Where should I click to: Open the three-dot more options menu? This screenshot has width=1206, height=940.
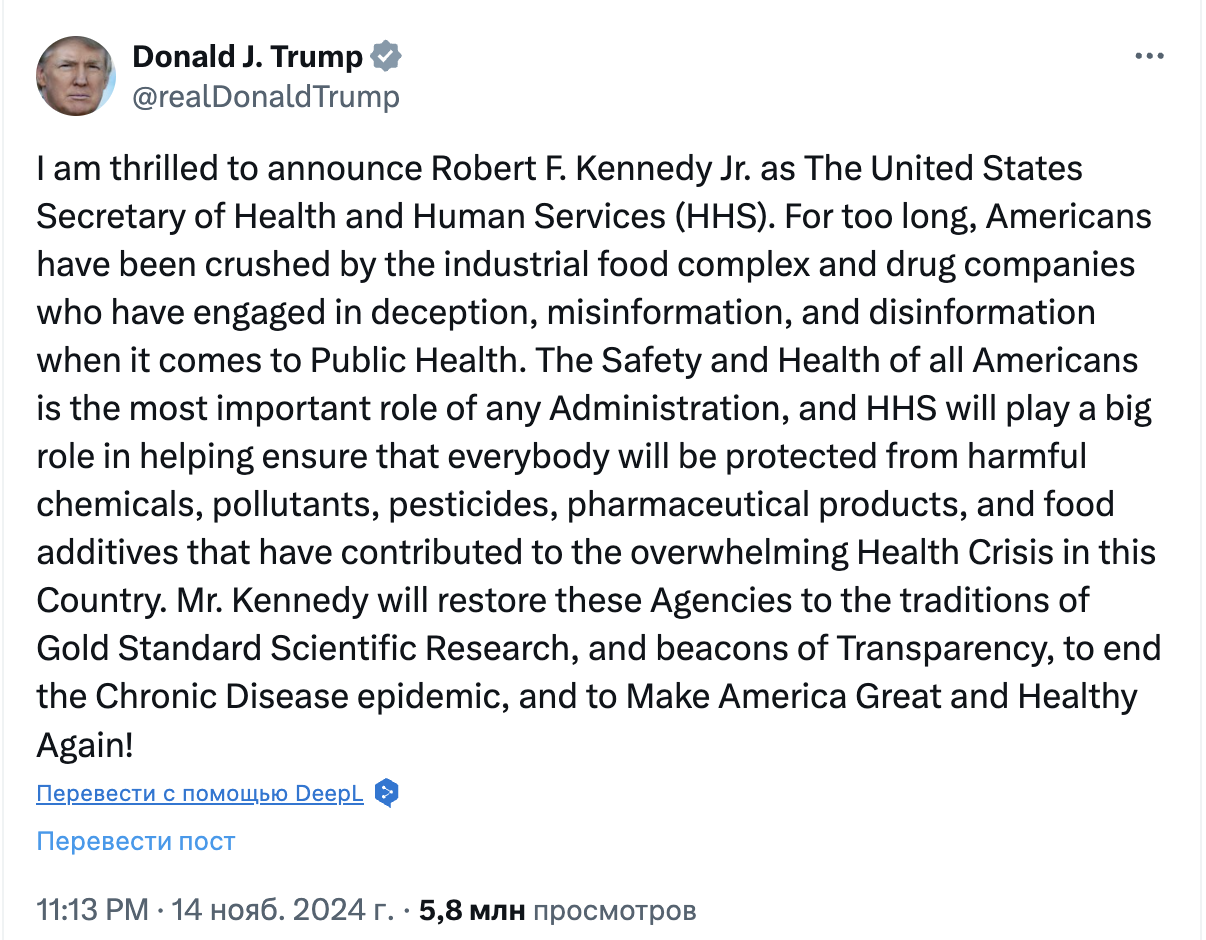coord(1149,57)
